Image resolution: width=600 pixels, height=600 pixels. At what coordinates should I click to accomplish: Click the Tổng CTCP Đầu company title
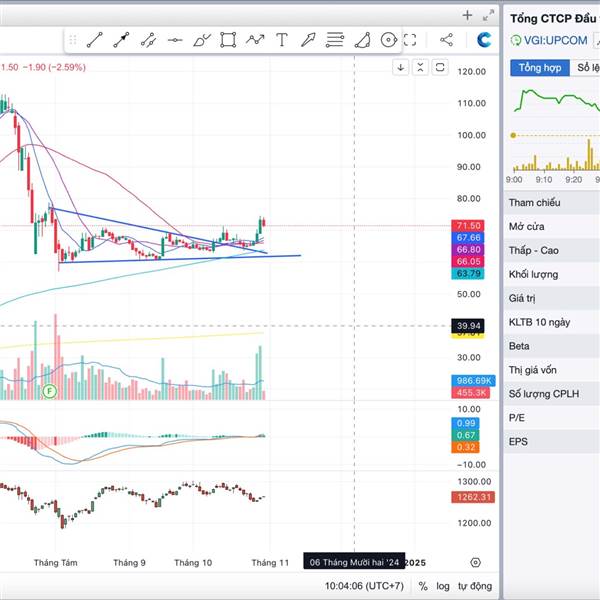[554, 18]
